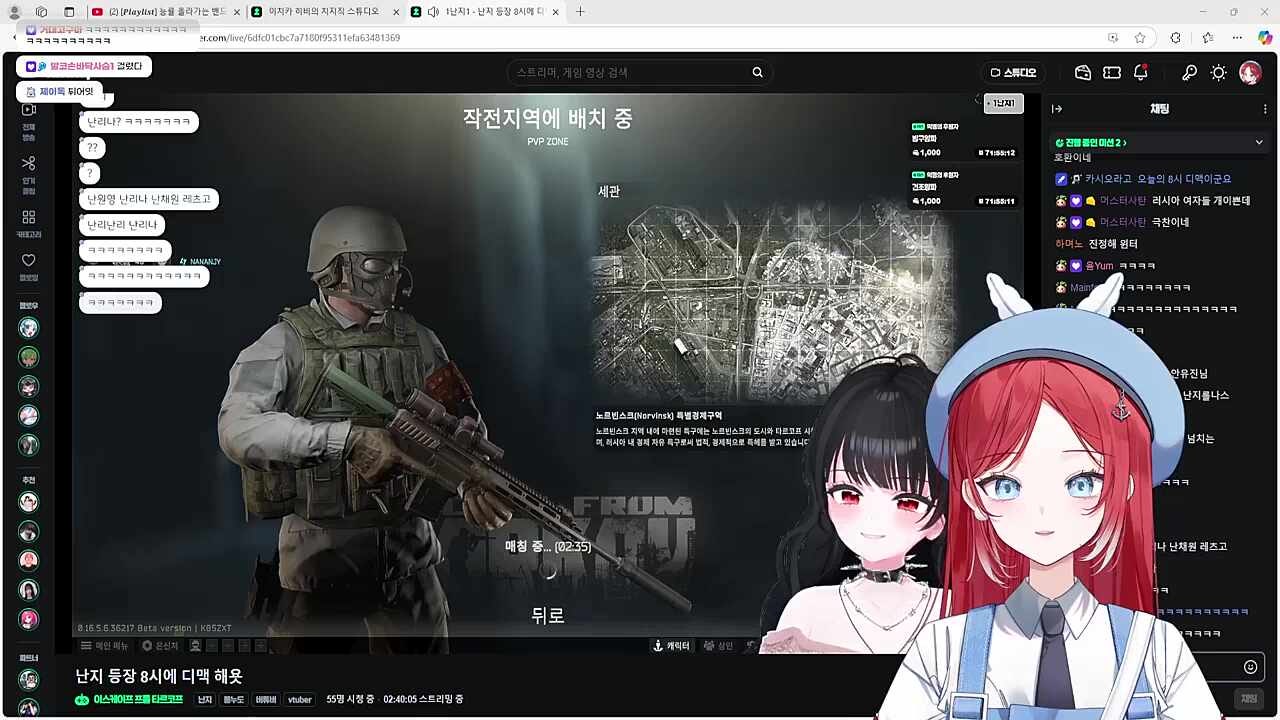Open the notifications bell
The height and width of the screenshot is (720, 1280).
tap(1141, 73)
